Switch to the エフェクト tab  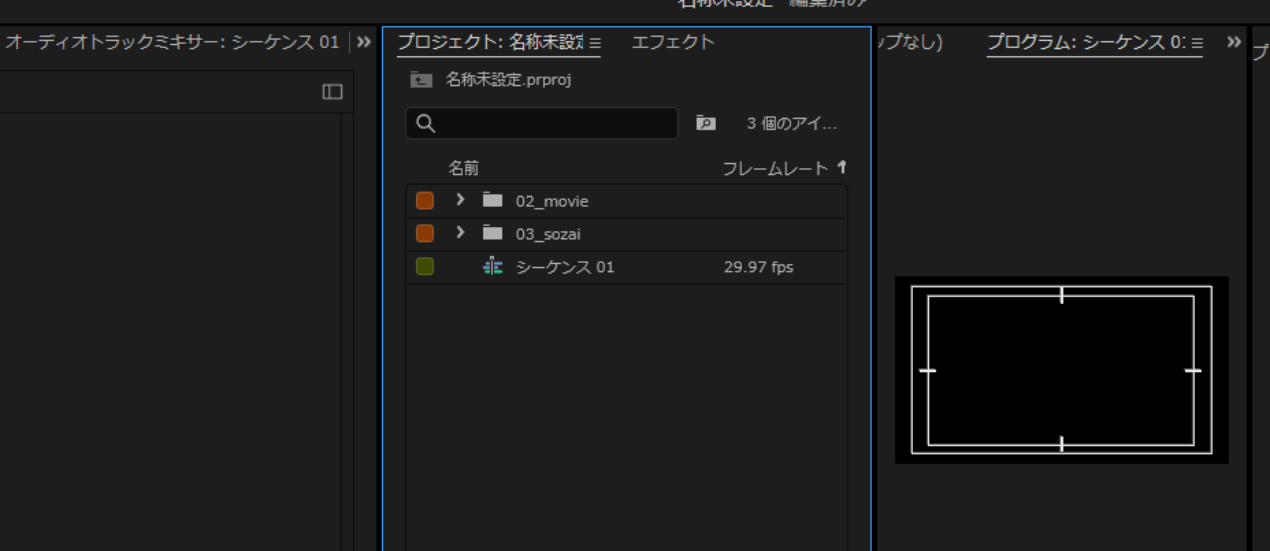pos(673,42)
